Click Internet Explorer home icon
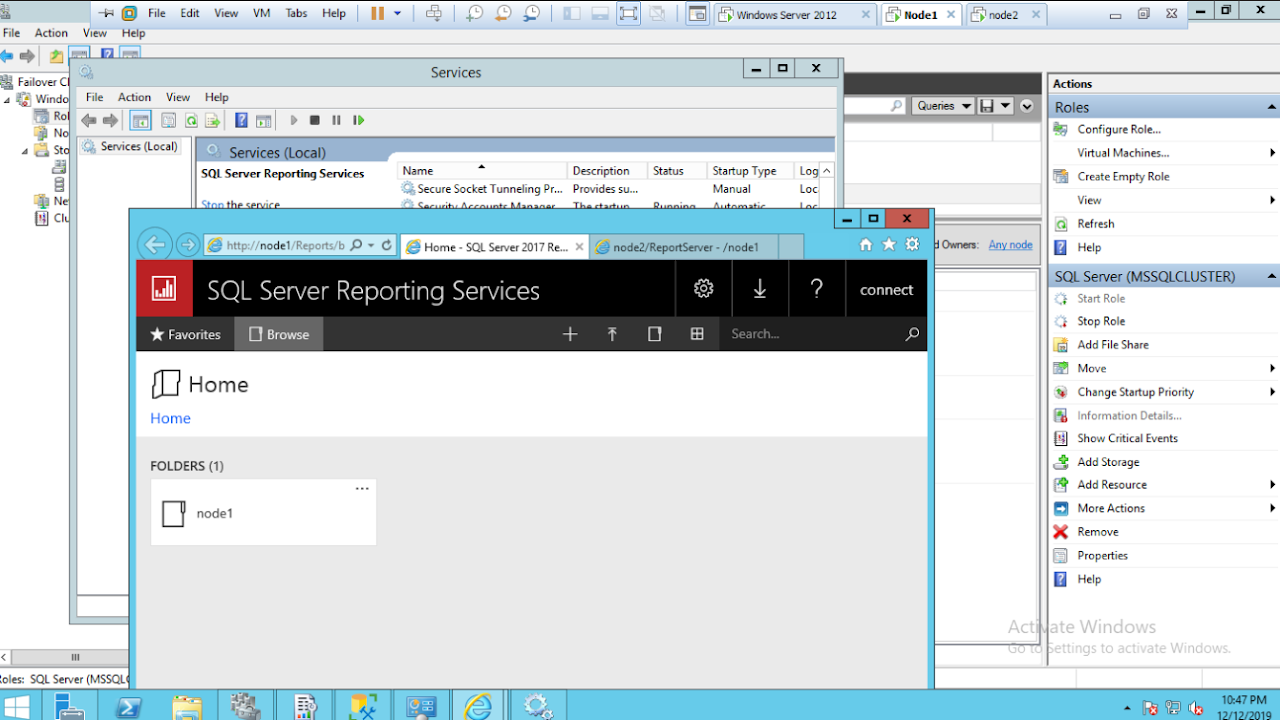 866,245
